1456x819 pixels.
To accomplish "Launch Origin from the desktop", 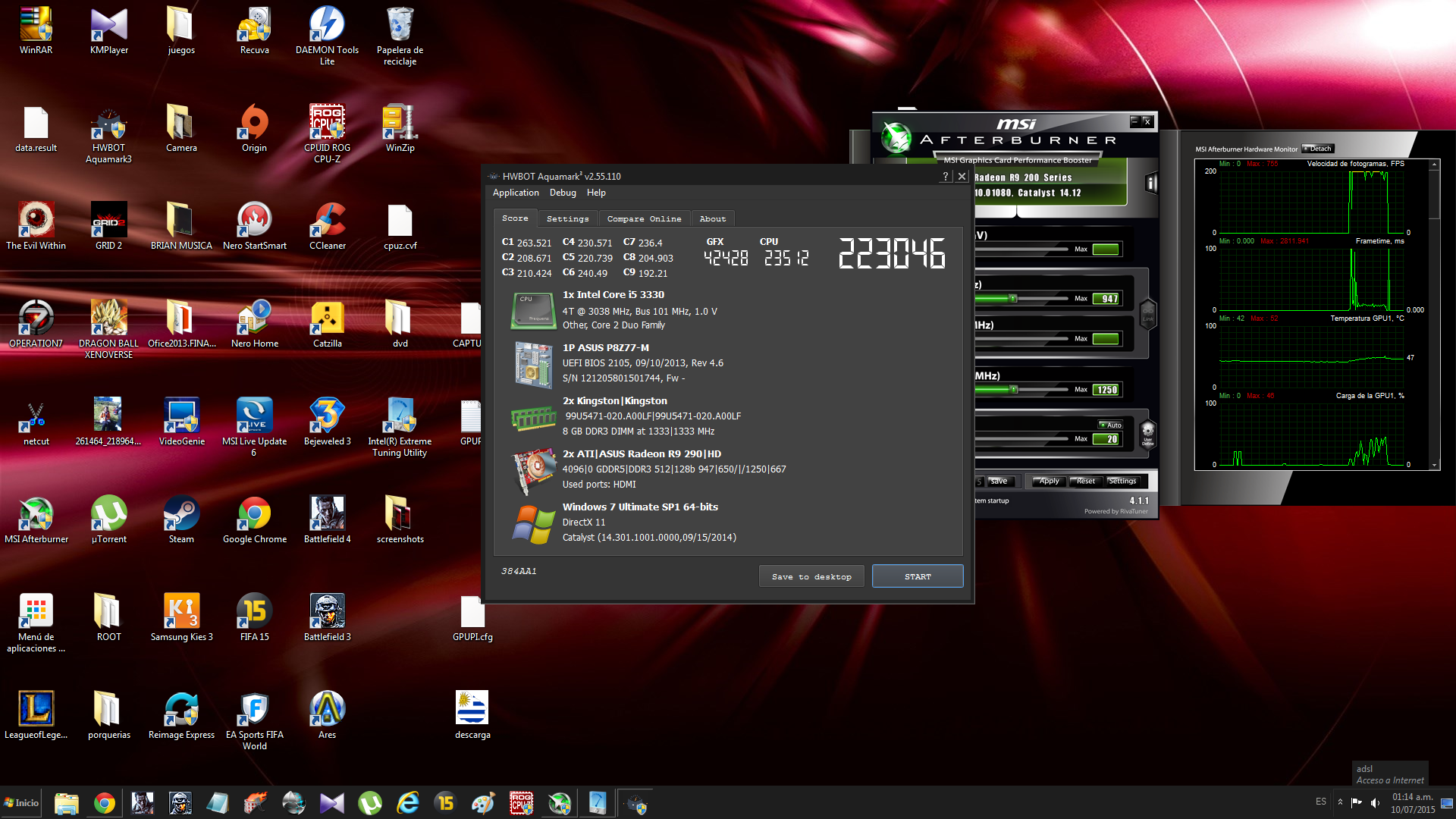I will [x=254, y=129].
